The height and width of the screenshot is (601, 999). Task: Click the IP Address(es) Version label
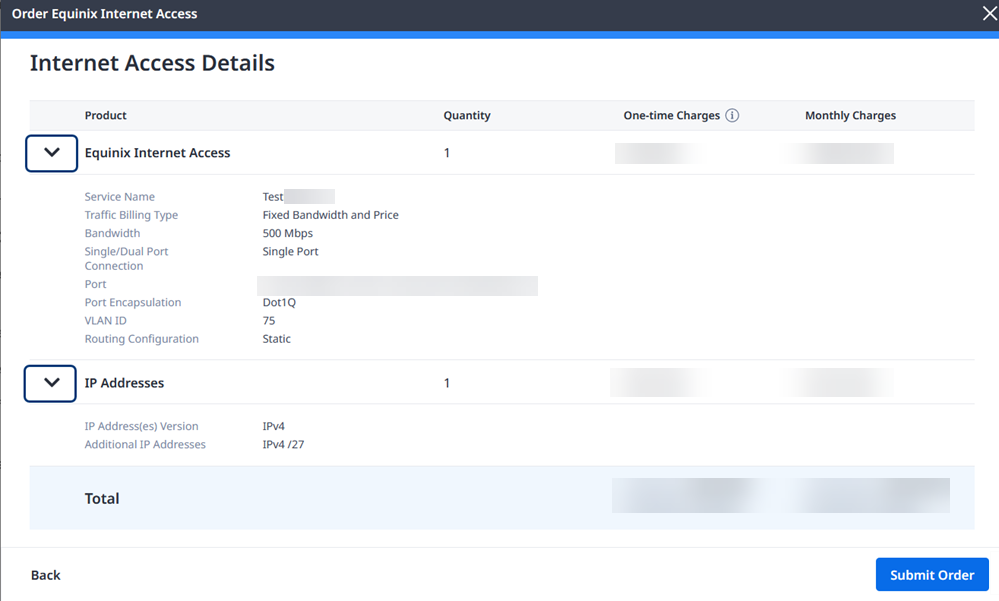pos(141,426)
